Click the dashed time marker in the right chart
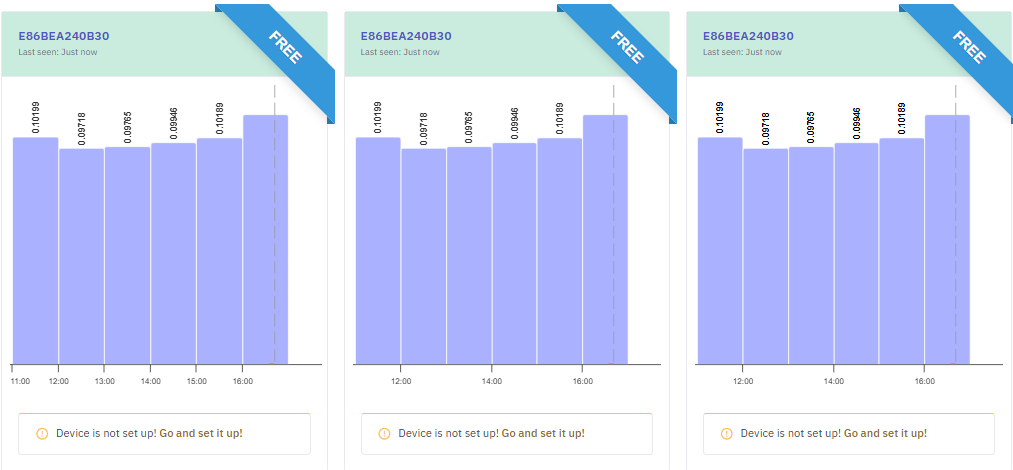This screenshot has height=470, width=1013. point(956,230)
